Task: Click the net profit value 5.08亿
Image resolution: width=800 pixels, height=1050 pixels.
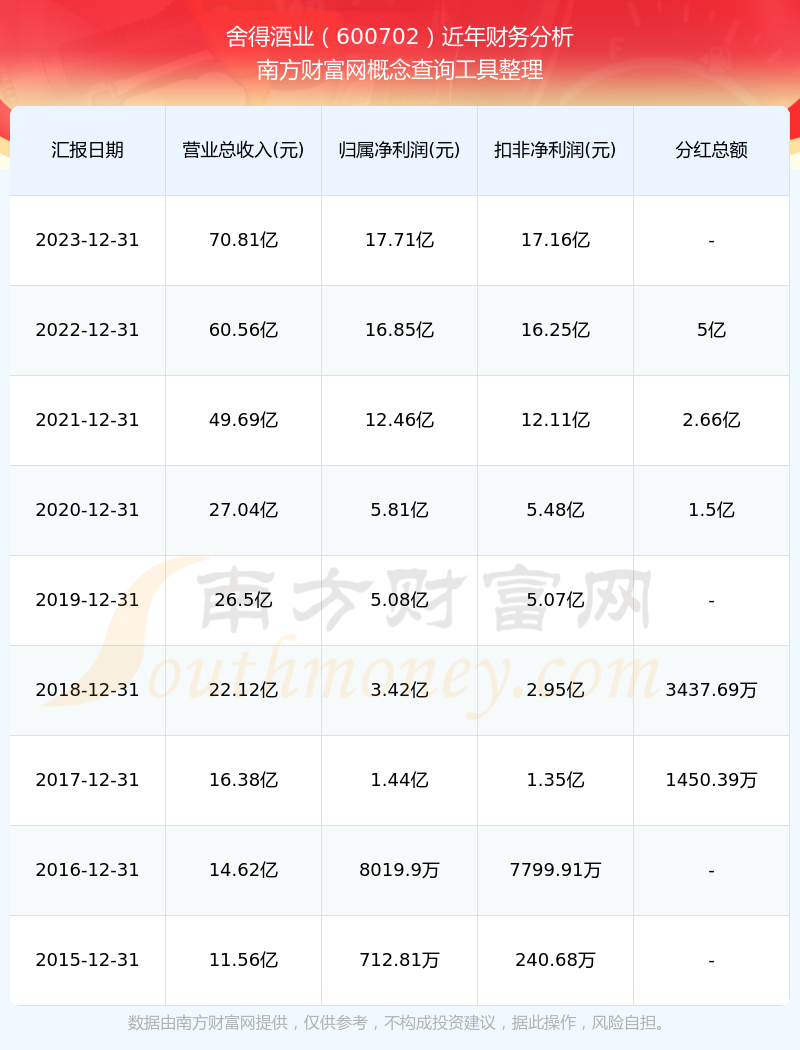Action: pos(399,600)
